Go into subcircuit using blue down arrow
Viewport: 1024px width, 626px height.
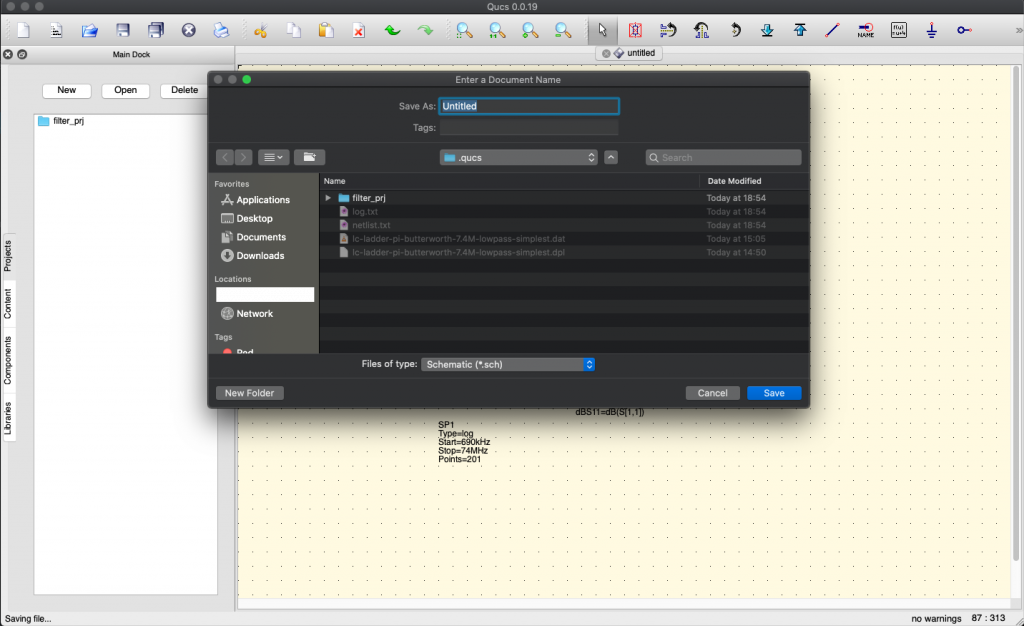click(767, 30)
